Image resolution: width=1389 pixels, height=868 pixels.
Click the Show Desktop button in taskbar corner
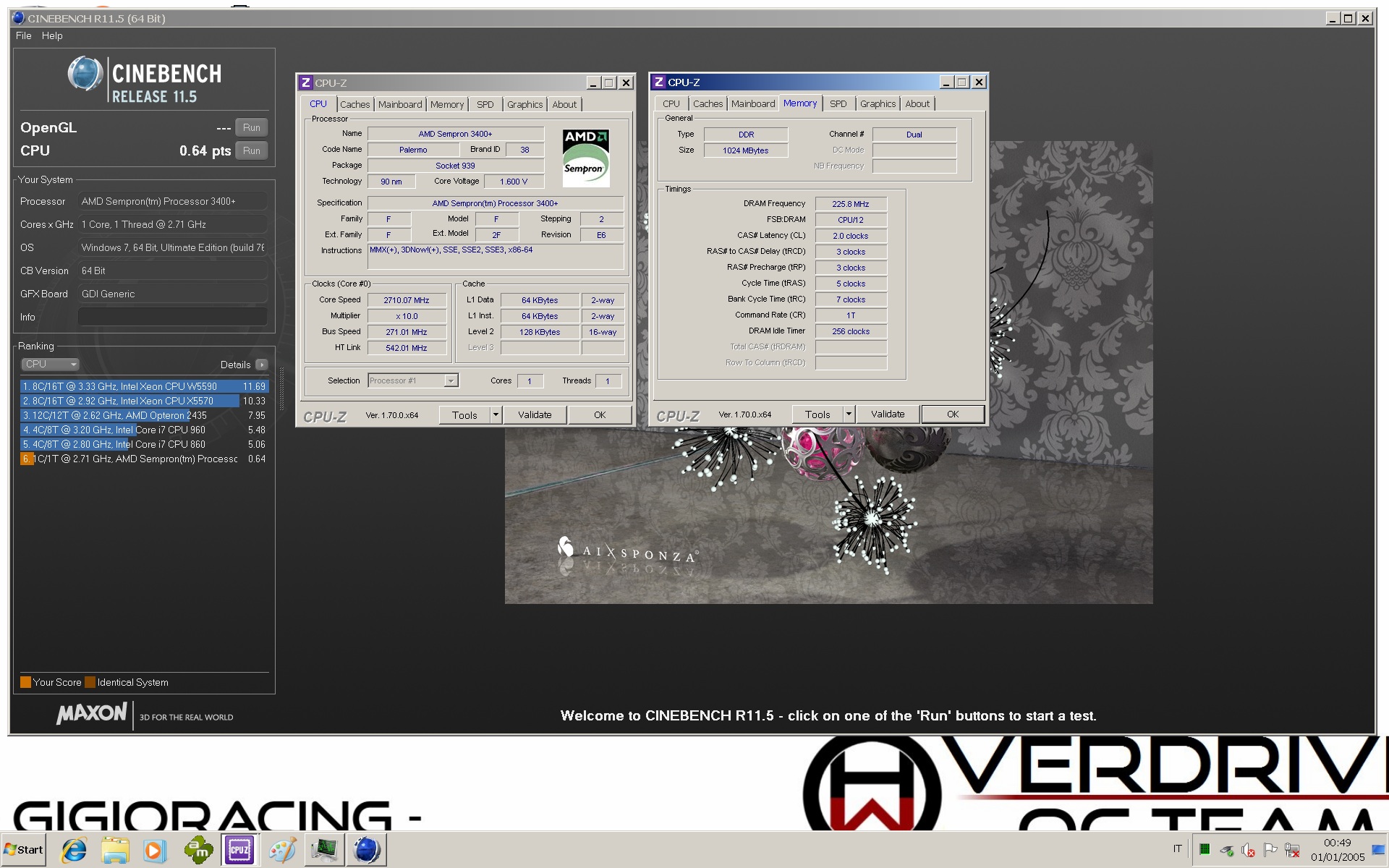(x=1379, y=850)
